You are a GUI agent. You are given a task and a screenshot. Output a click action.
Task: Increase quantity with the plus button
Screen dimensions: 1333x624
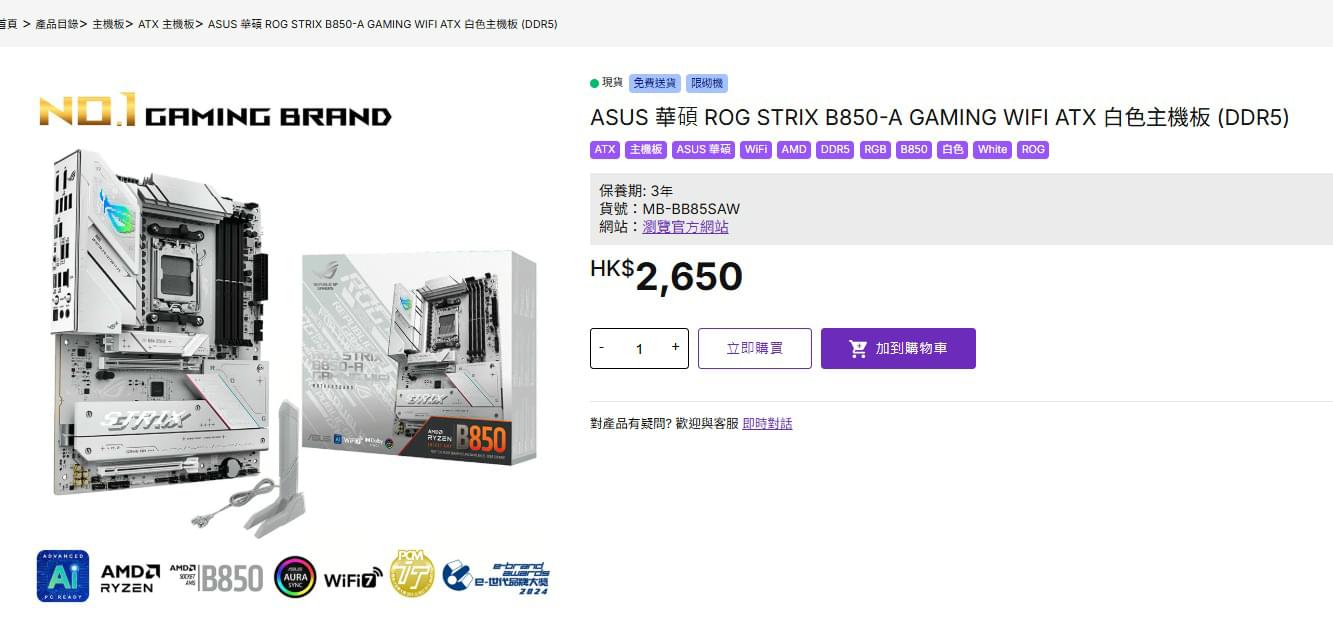(675, 347)
